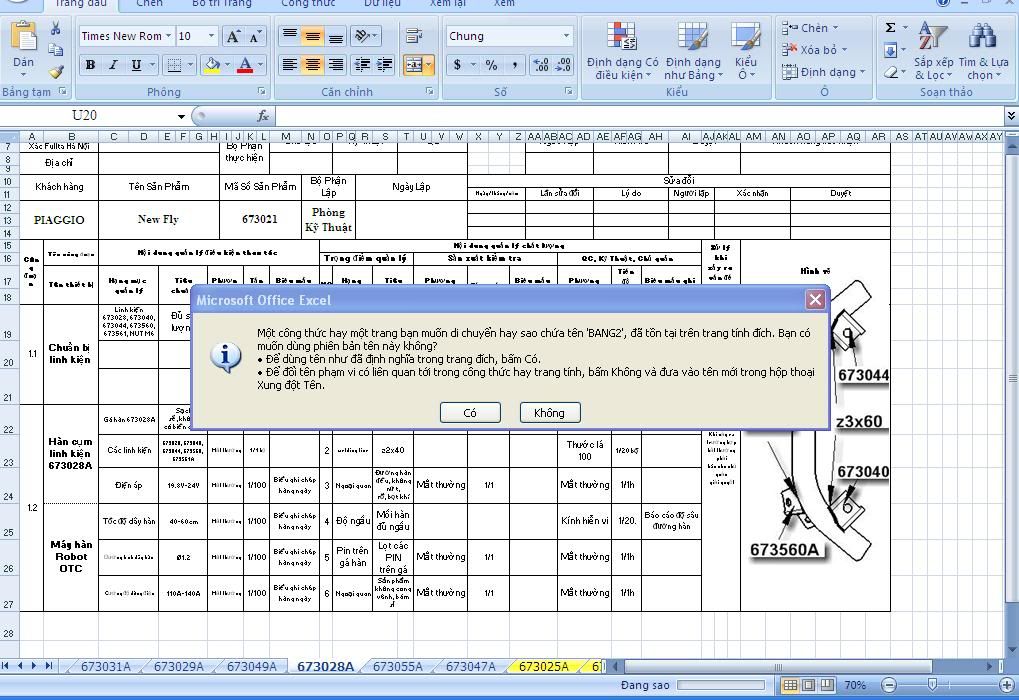This screenshot has height=700, width=1019.
Task: Click the increase font size icon
Action: [233, 36]
